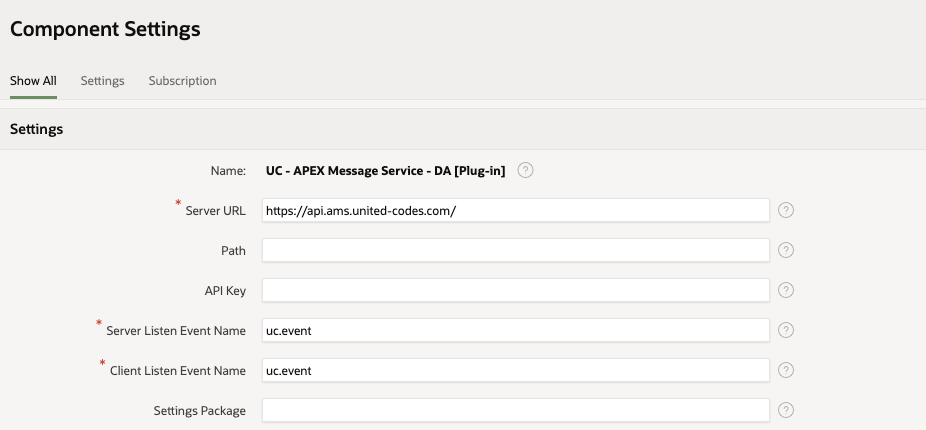
Task: Click the Component Settings page title
Action: tap(105, 29)
